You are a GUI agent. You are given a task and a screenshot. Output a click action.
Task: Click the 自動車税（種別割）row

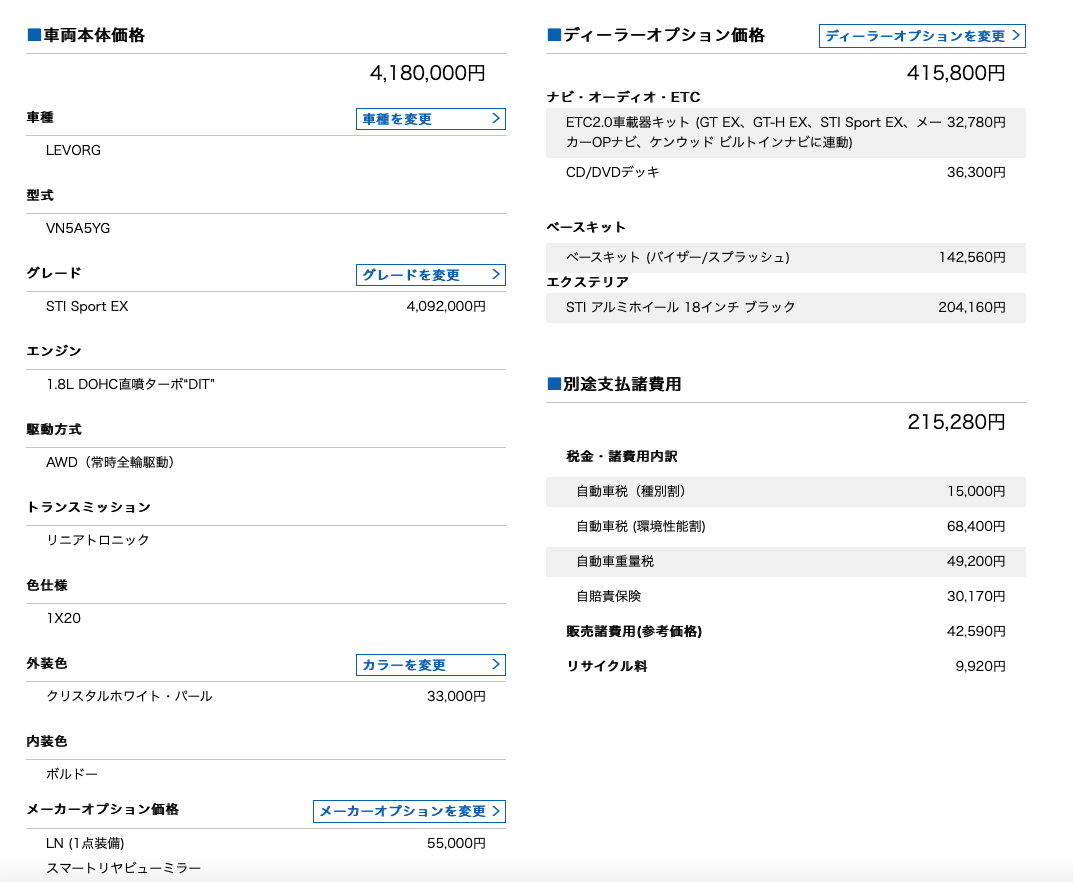pyautogui.click(x=786, y=492)
